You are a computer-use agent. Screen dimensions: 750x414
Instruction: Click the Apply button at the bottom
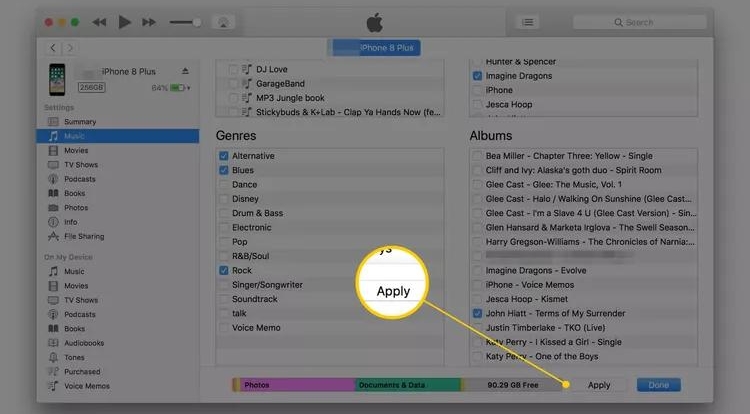599,385
